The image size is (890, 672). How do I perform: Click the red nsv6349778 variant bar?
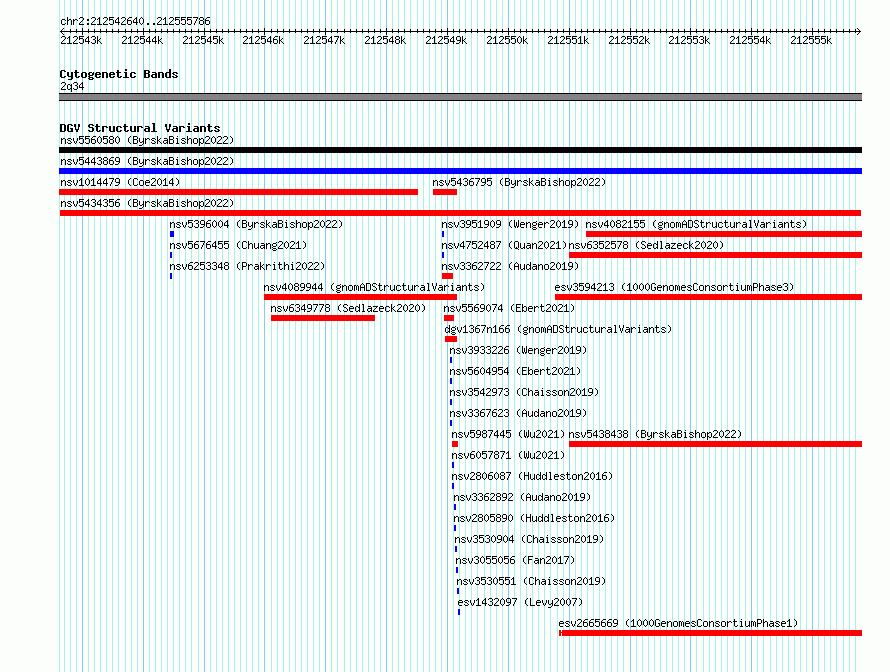coord(323,318)
